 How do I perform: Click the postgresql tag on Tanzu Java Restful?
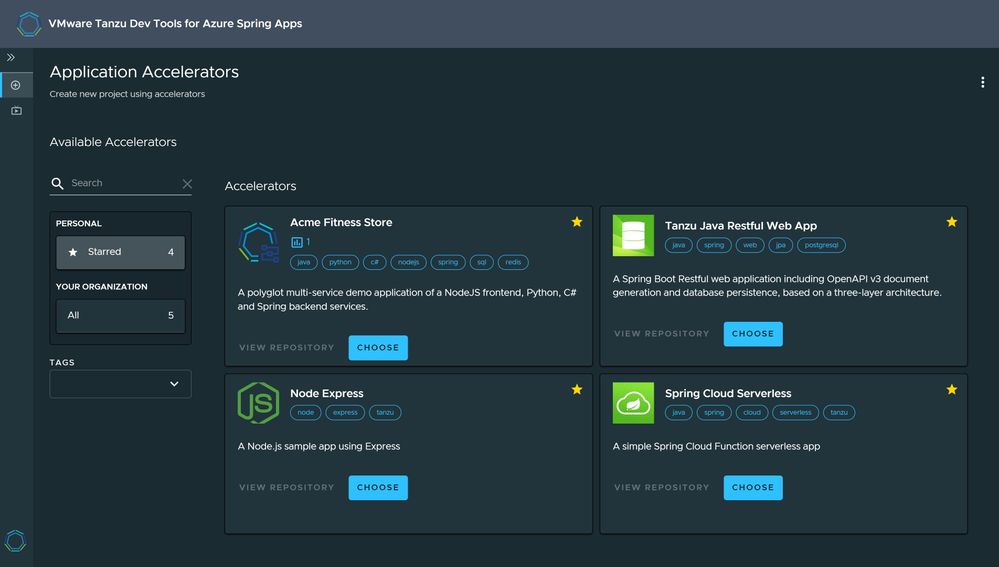coord(821,245)
